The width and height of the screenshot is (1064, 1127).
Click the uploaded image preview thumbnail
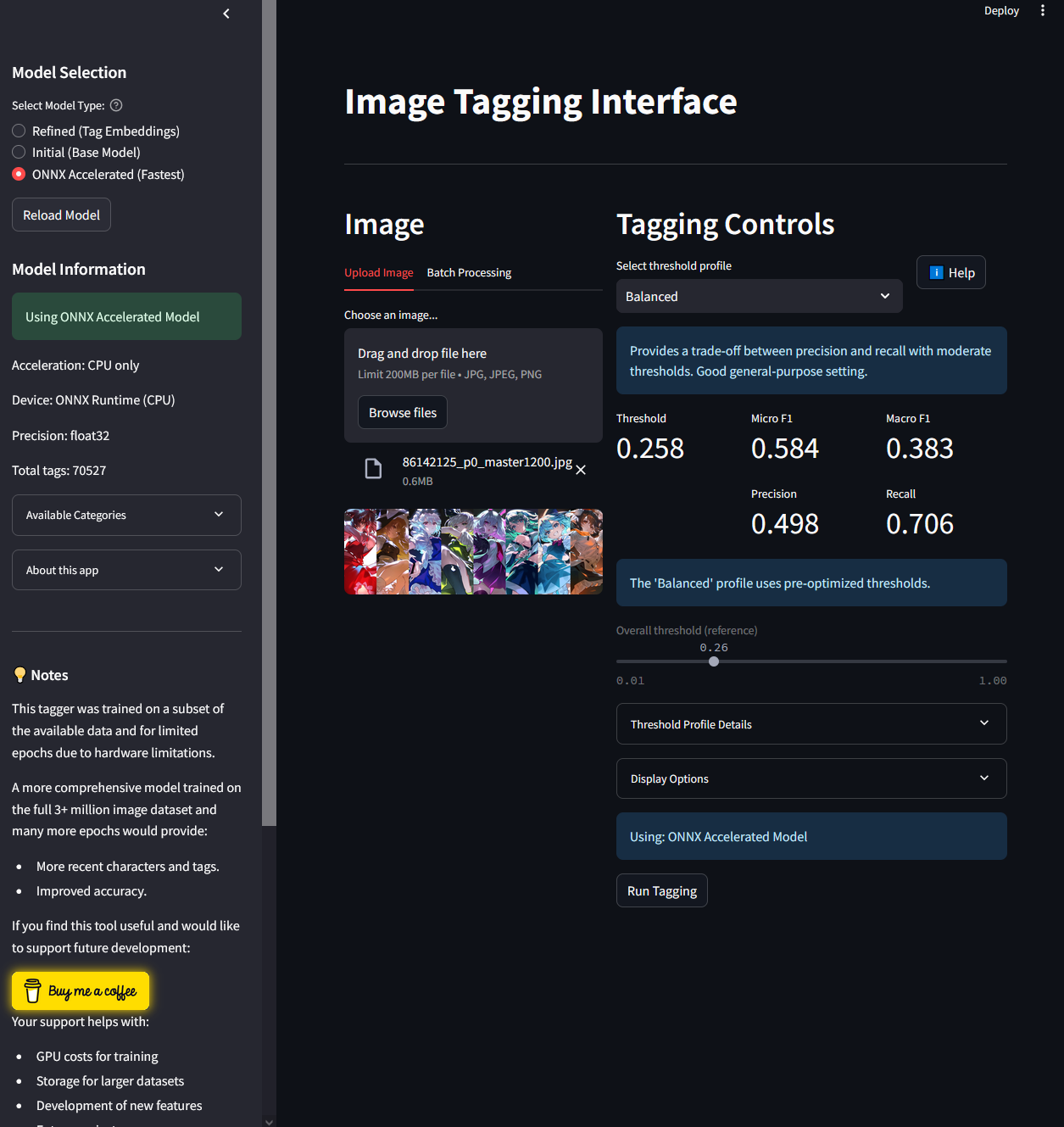(473, 551)
